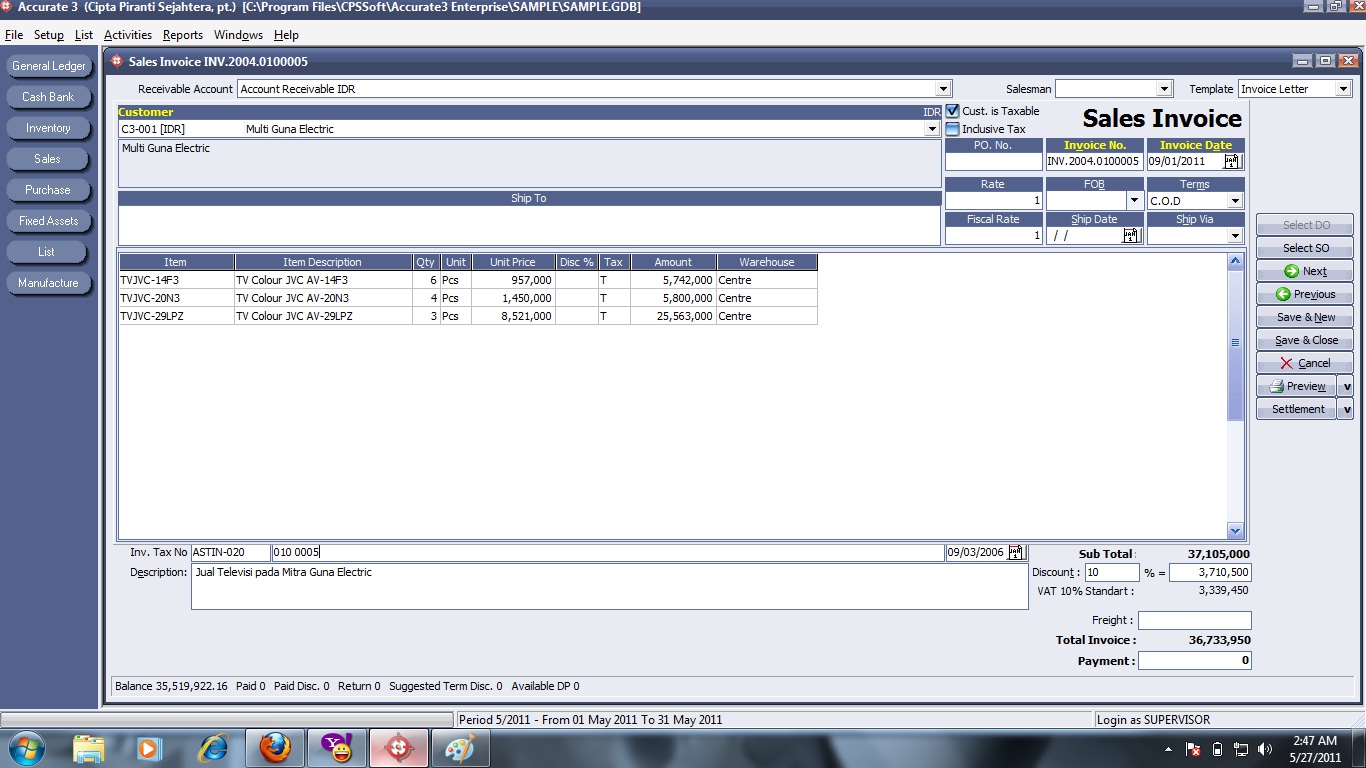Screen dimensions: 1366x768
Task: Check the battery status tray icon
Action: (x=1217, y=749)
